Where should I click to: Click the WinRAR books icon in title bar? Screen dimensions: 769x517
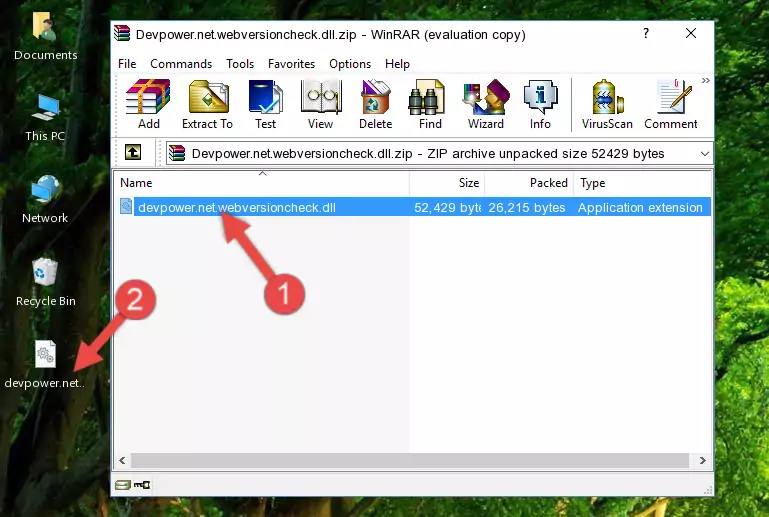pos(122,33)
